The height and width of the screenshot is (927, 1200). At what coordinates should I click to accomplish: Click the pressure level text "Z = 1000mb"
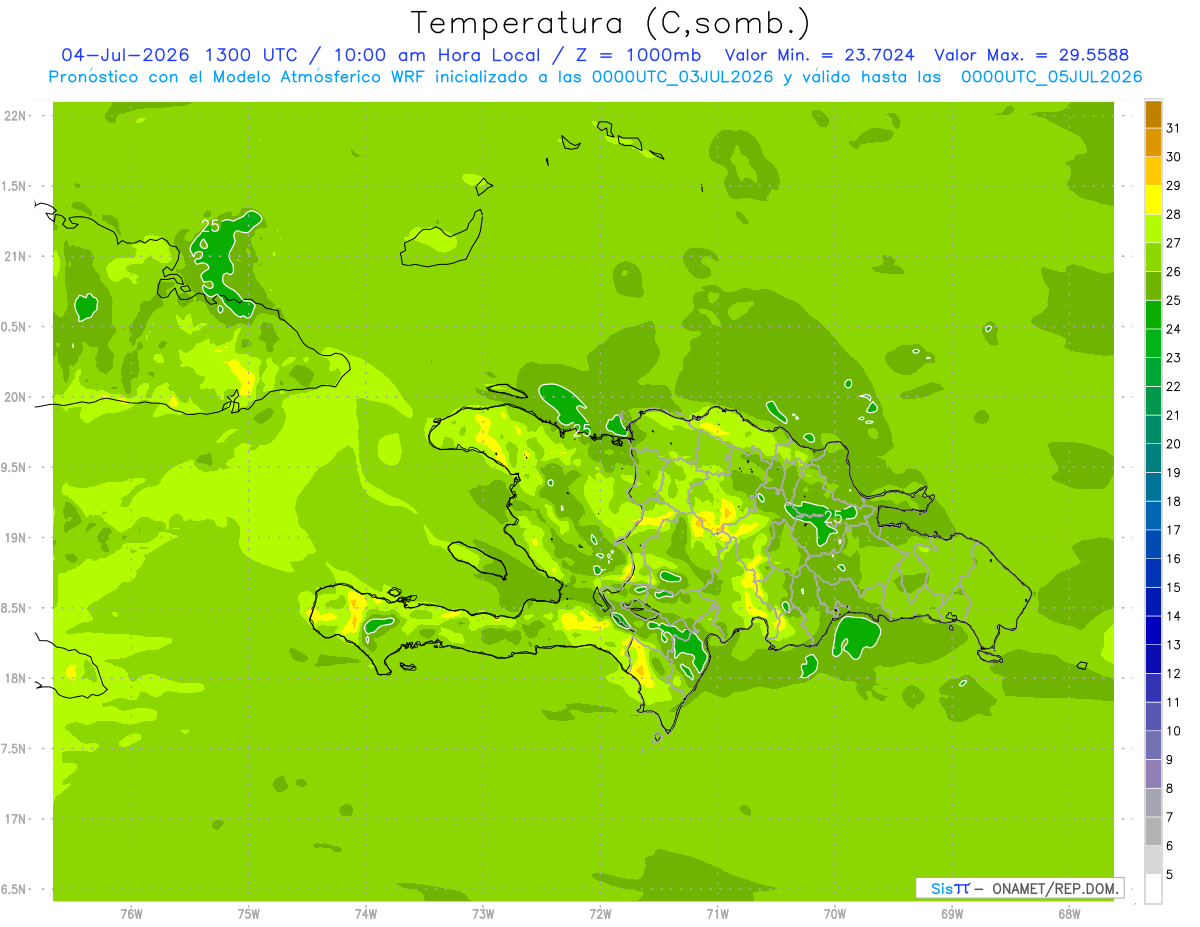tap(640, 56)
